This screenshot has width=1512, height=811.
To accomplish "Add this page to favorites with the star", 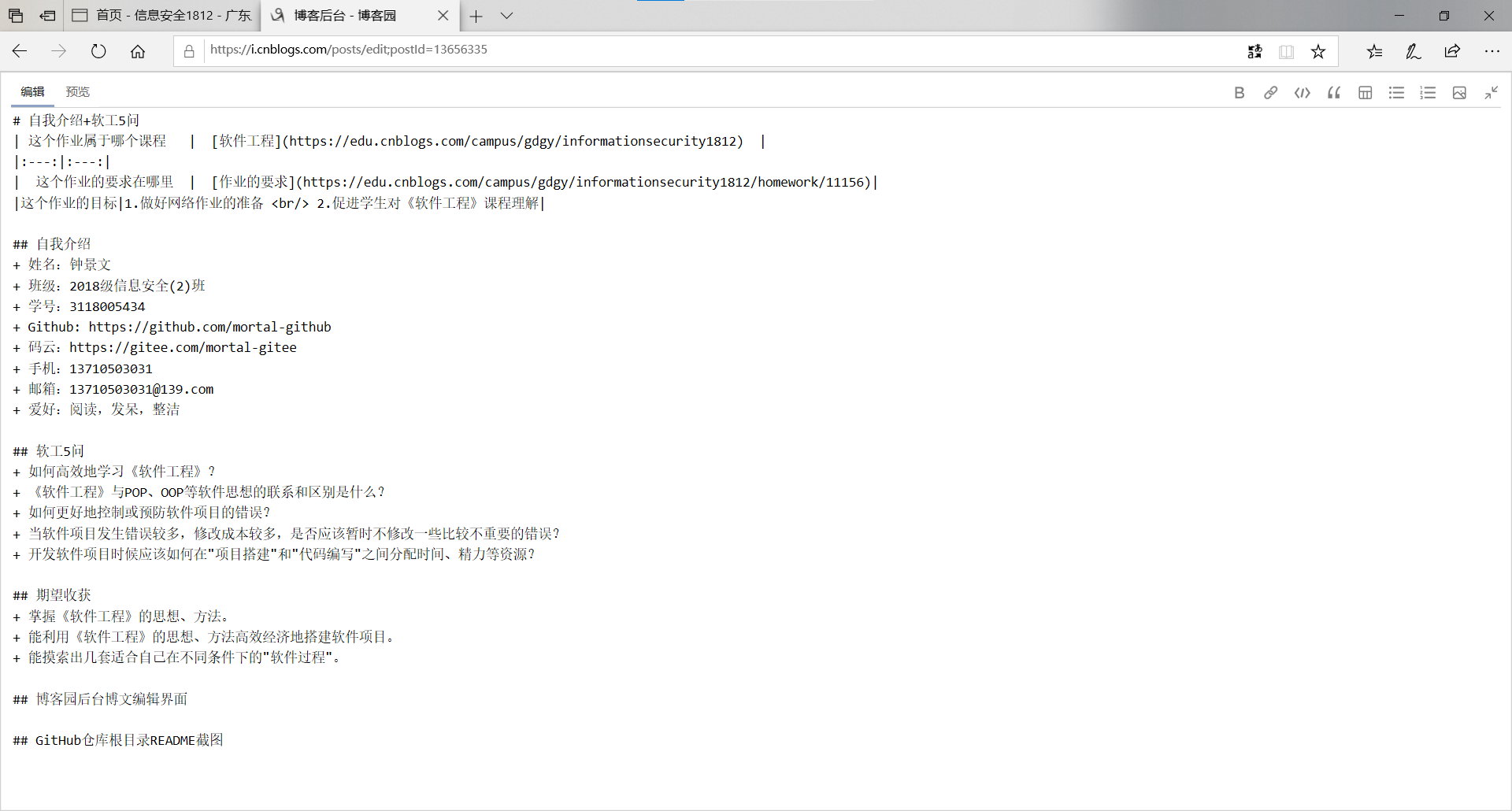I will coord(1317,51).
